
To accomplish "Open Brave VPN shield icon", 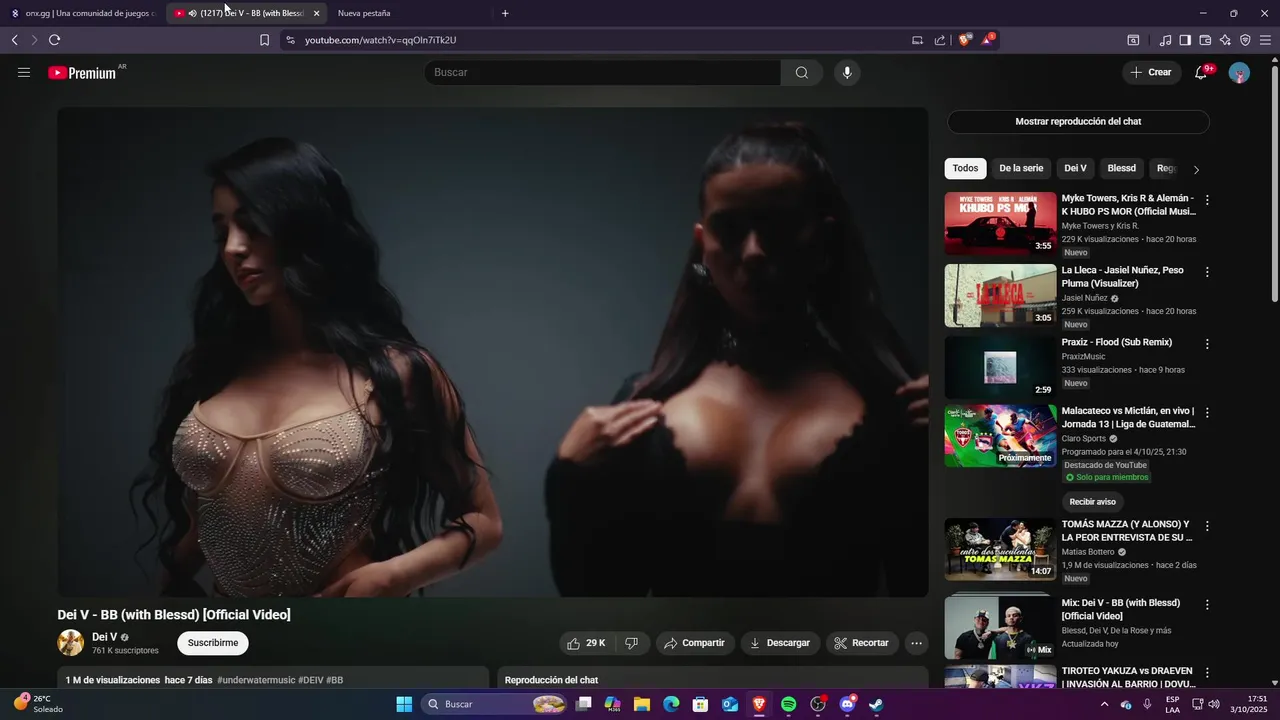I will click(x=1245, y=40).
